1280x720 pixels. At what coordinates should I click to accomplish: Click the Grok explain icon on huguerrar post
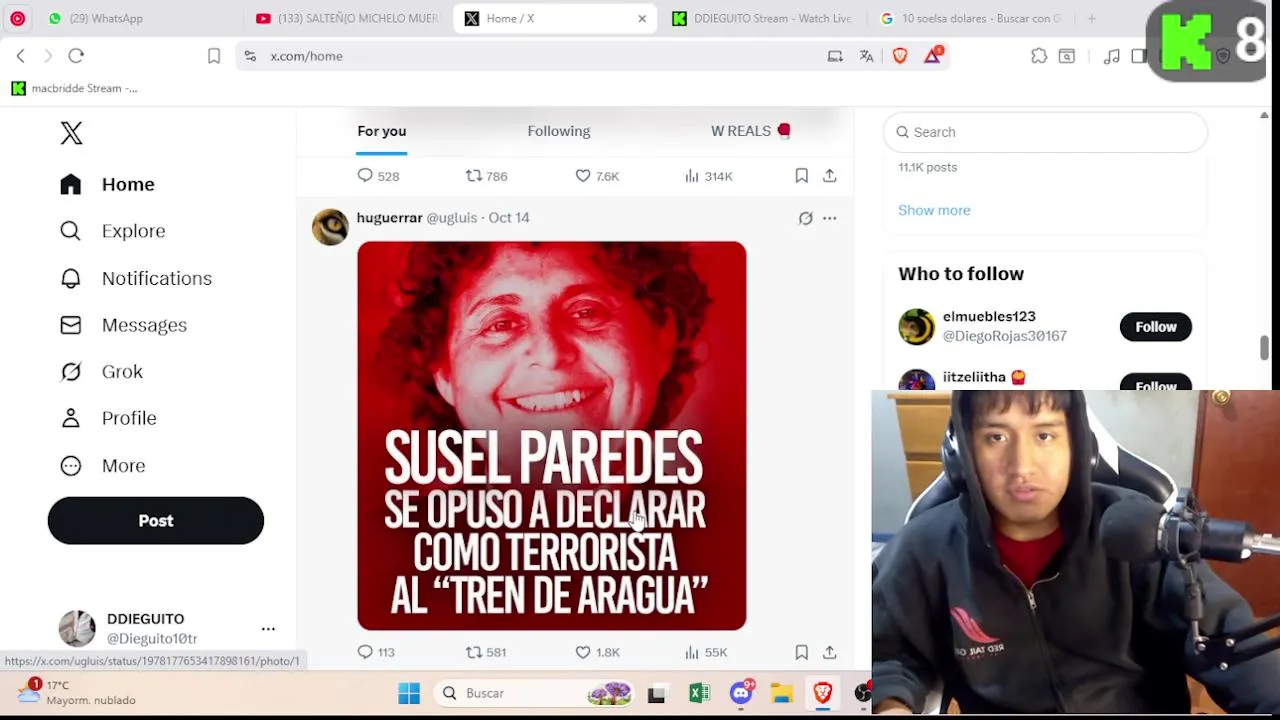coord(805,218)
